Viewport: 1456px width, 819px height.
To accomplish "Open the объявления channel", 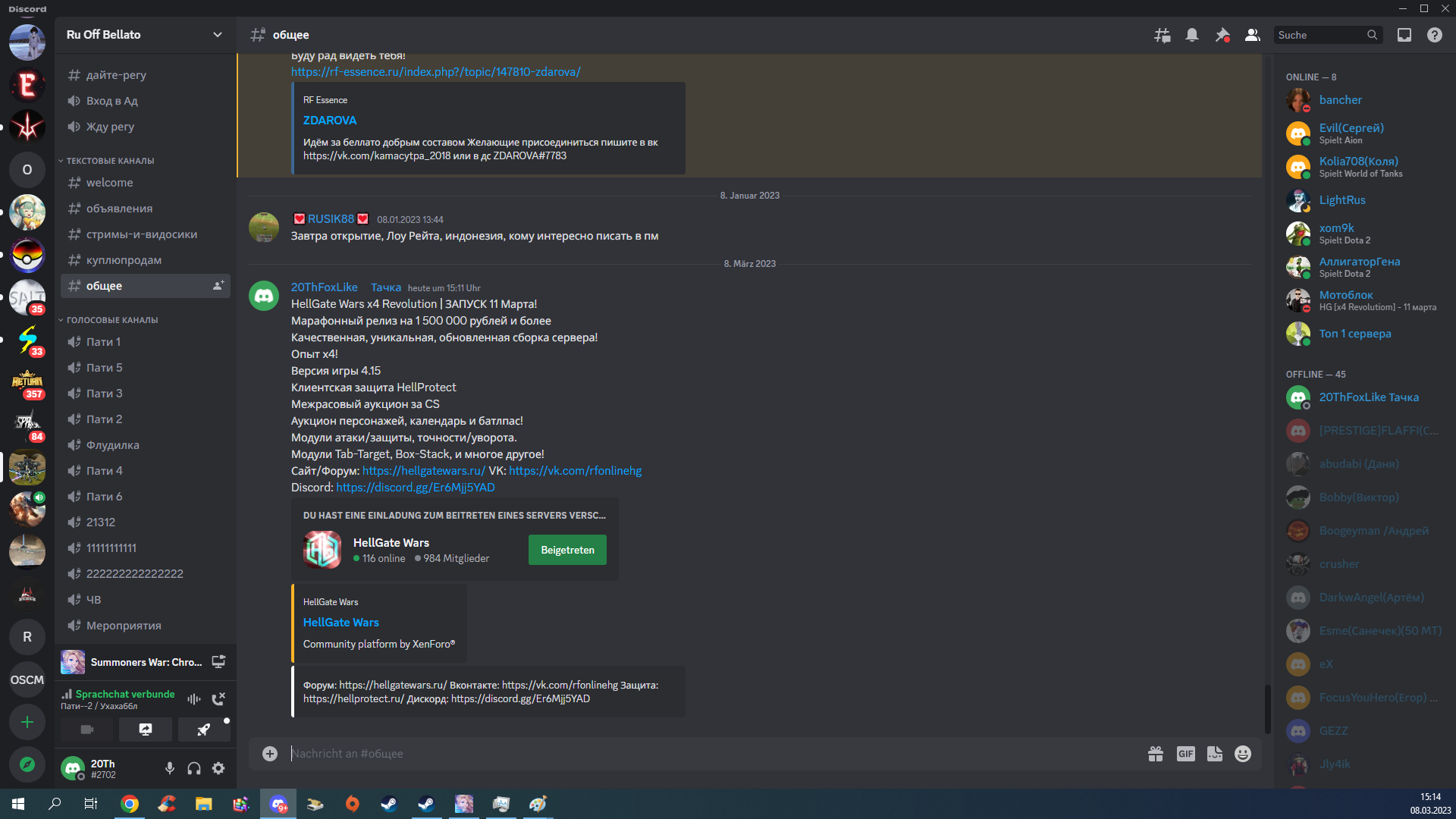I will pos(145,209).
